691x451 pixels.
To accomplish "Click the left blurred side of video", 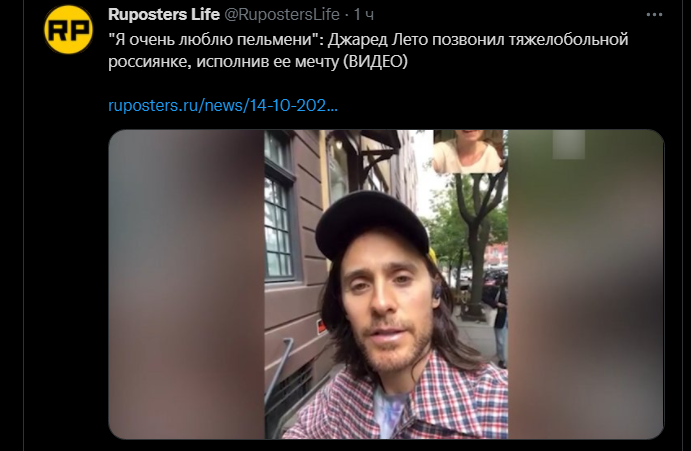I will [186, 284].
